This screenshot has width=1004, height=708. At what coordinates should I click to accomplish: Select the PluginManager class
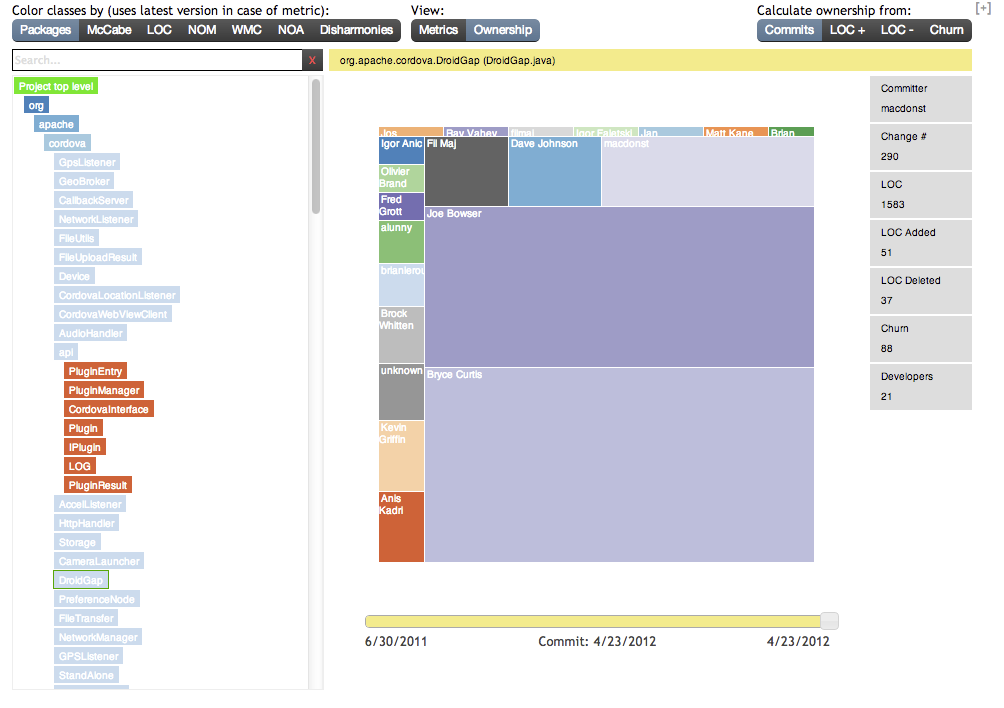point(104,390)
